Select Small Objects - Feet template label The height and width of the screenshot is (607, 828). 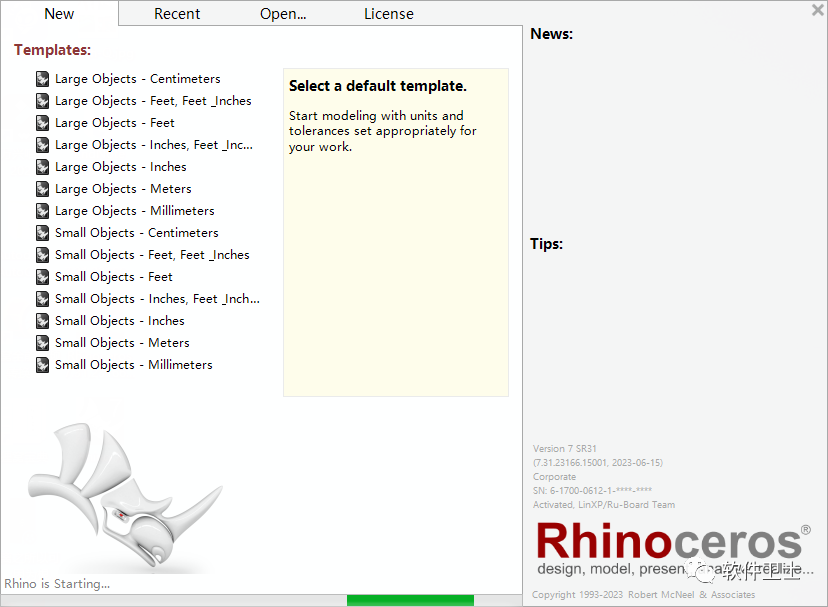(114, 277)
